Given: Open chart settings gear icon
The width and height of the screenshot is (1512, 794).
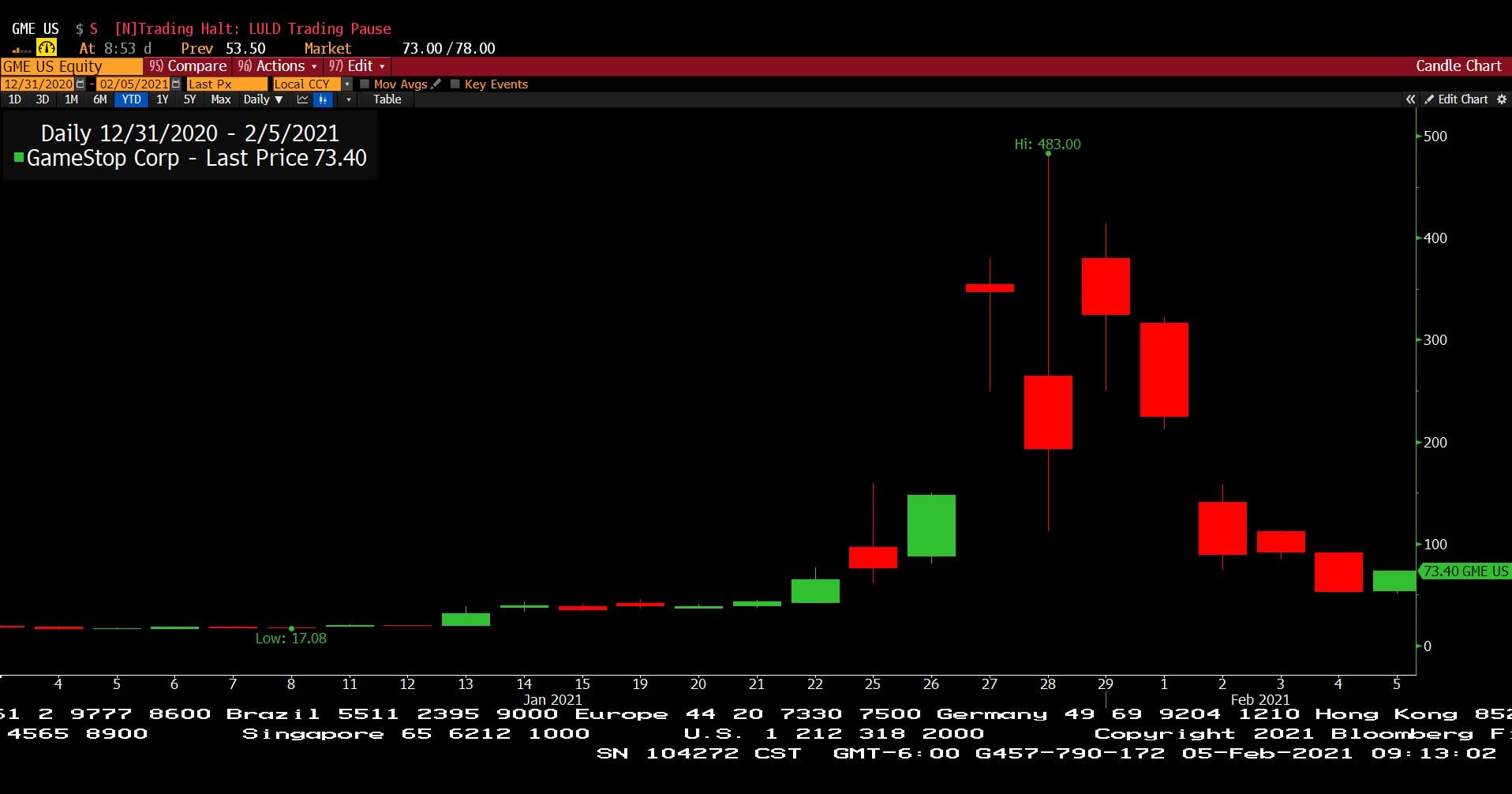Looking at the screenshot, I should point(1502,99).
